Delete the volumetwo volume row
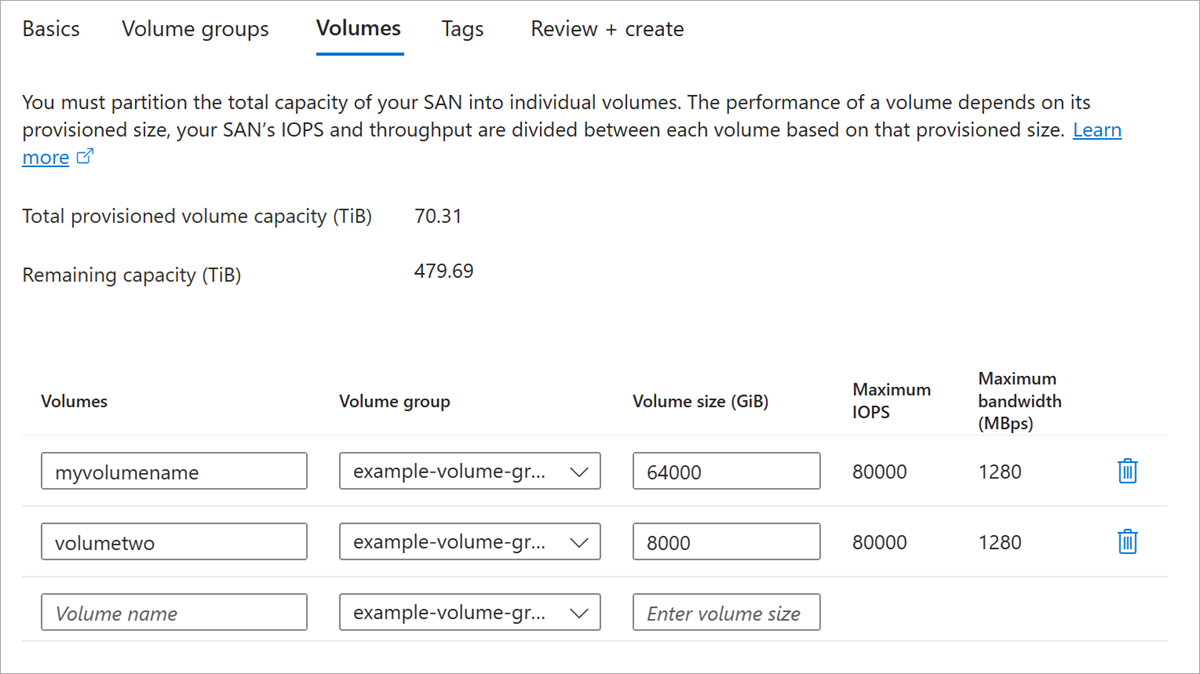 click(x=1127, y=542)
